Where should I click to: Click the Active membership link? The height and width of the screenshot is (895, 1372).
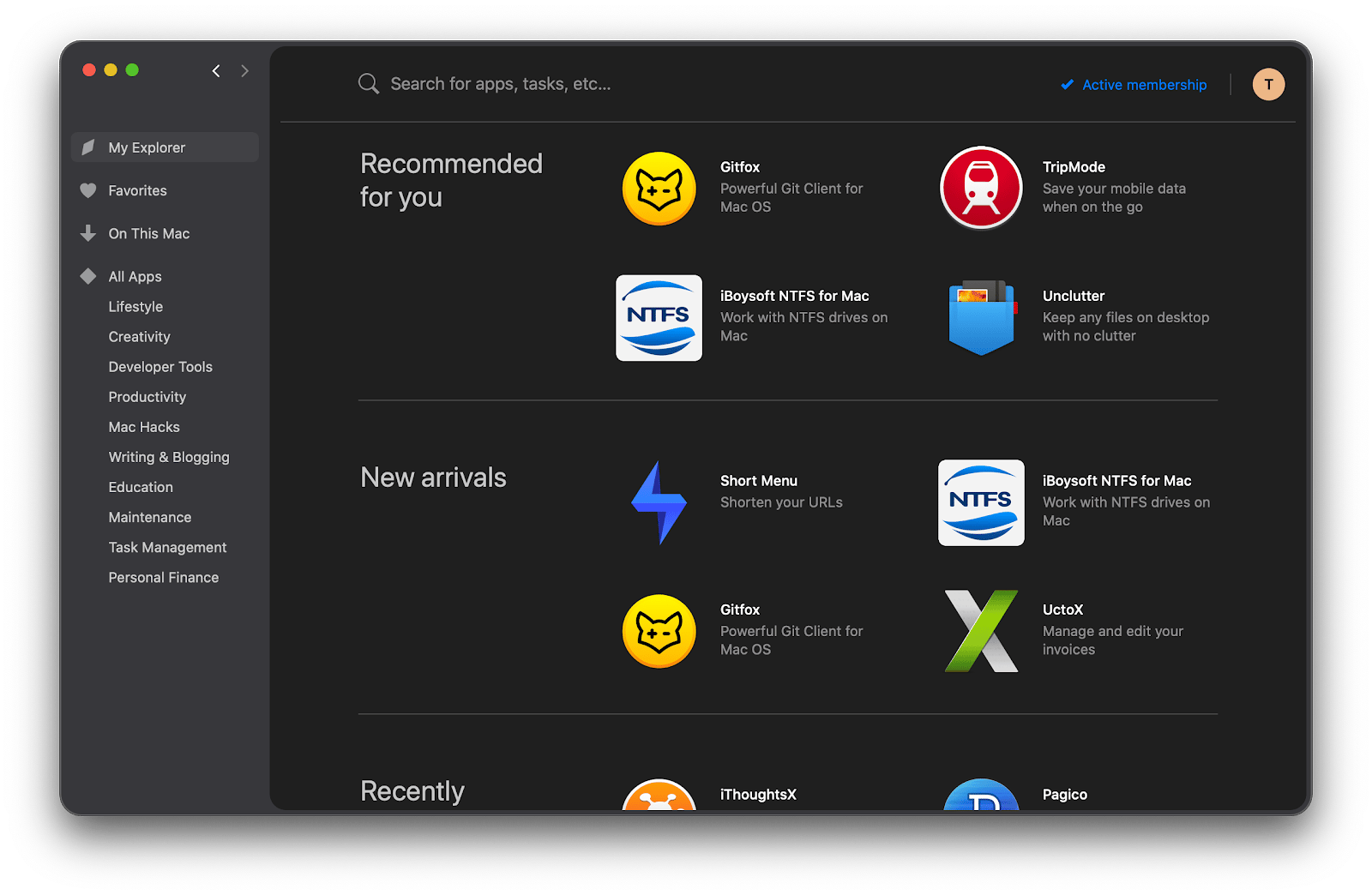(x=1144, y=85)
